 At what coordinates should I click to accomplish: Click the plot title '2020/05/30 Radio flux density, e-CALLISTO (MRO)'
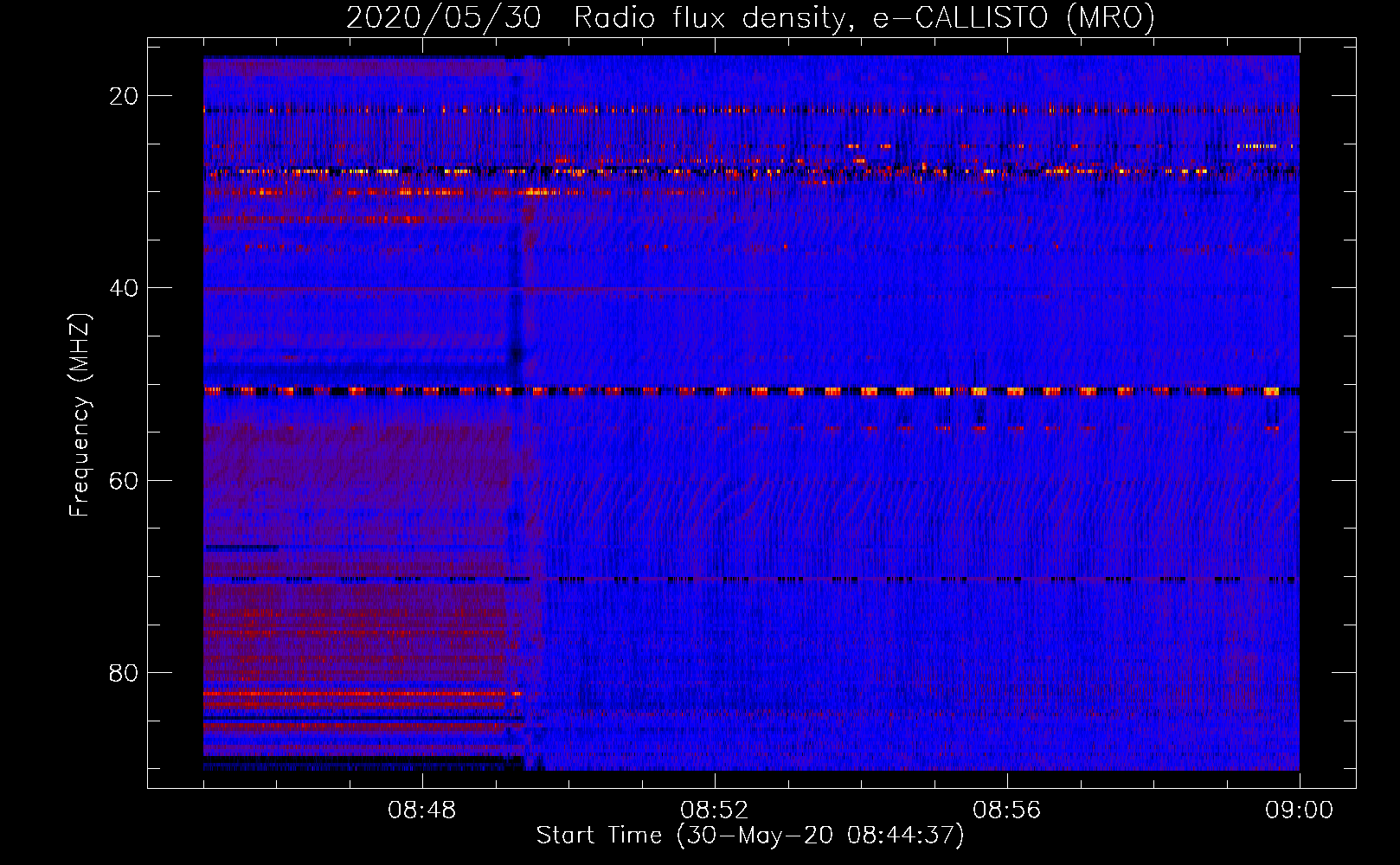[750, 17]
